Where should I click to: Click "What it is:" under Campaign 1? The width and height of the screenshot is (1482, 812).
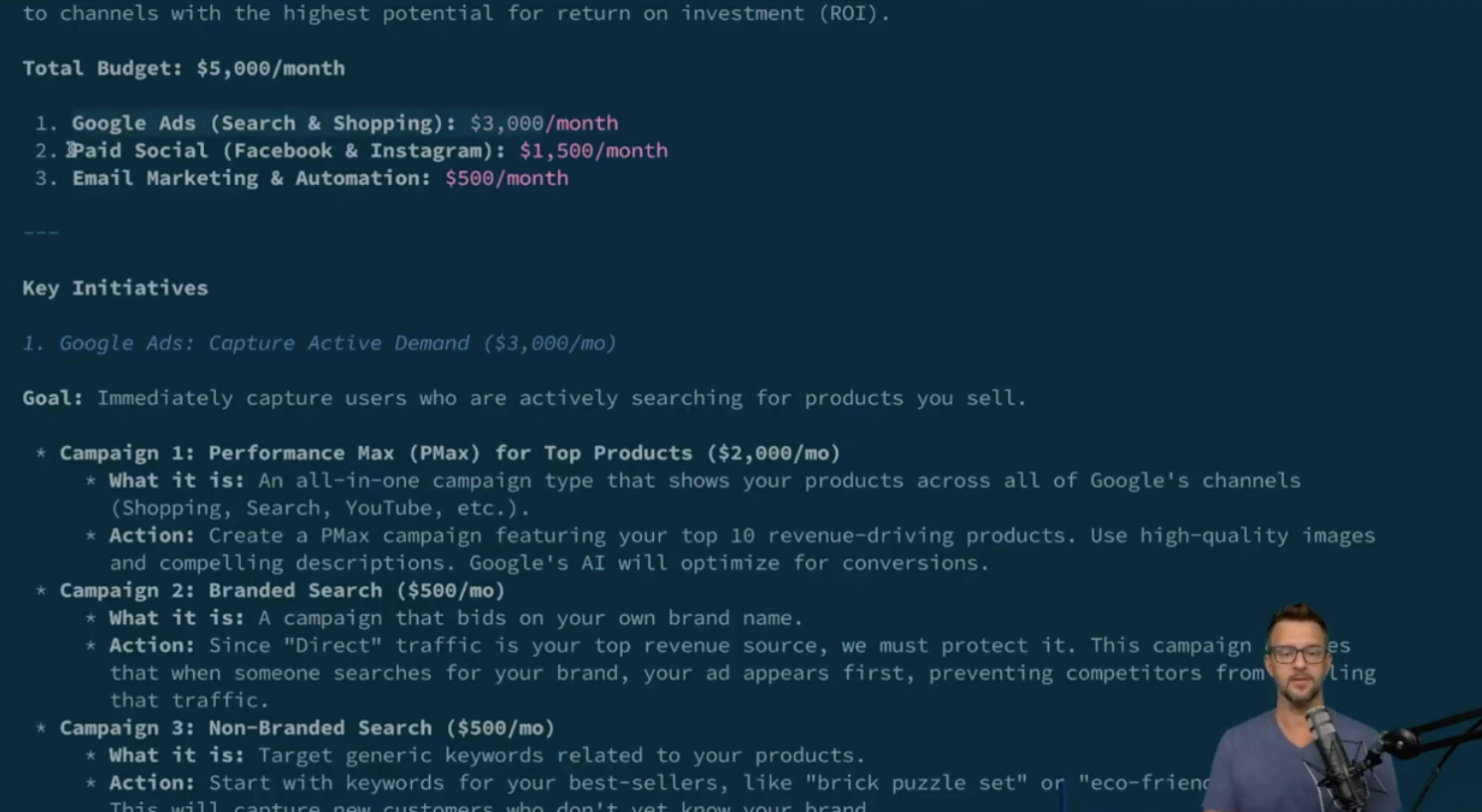pyautogui.click(x=176, y=481)
